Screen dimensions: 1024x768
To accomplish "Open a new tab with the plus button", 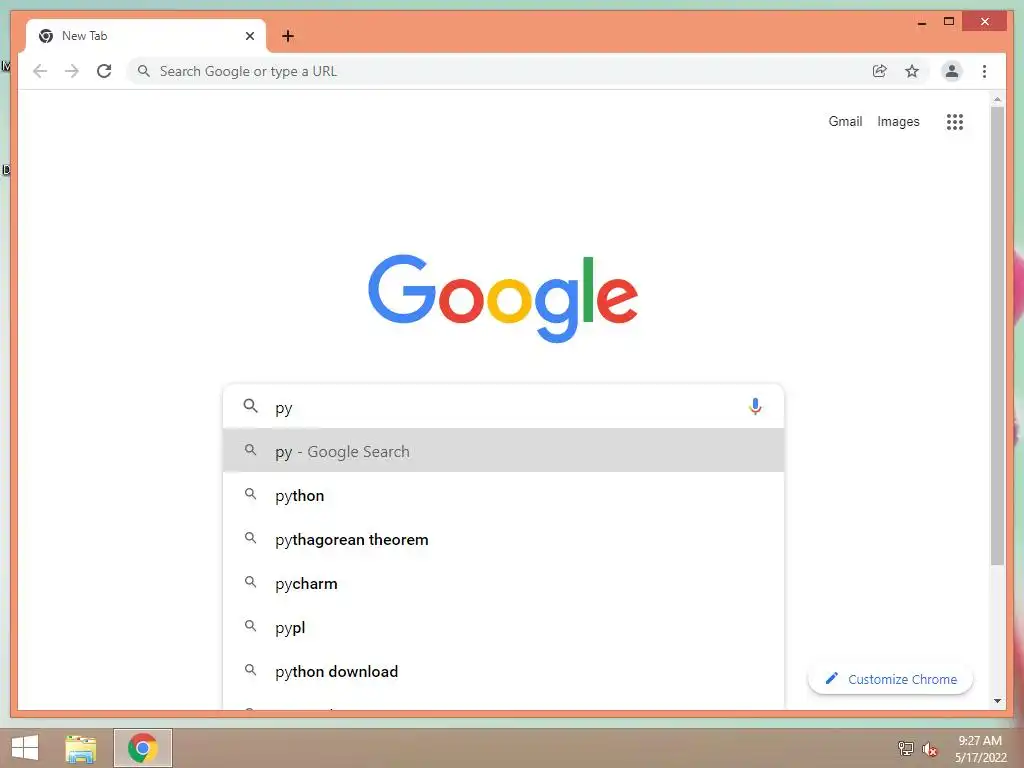I will (x=288, y=36).
